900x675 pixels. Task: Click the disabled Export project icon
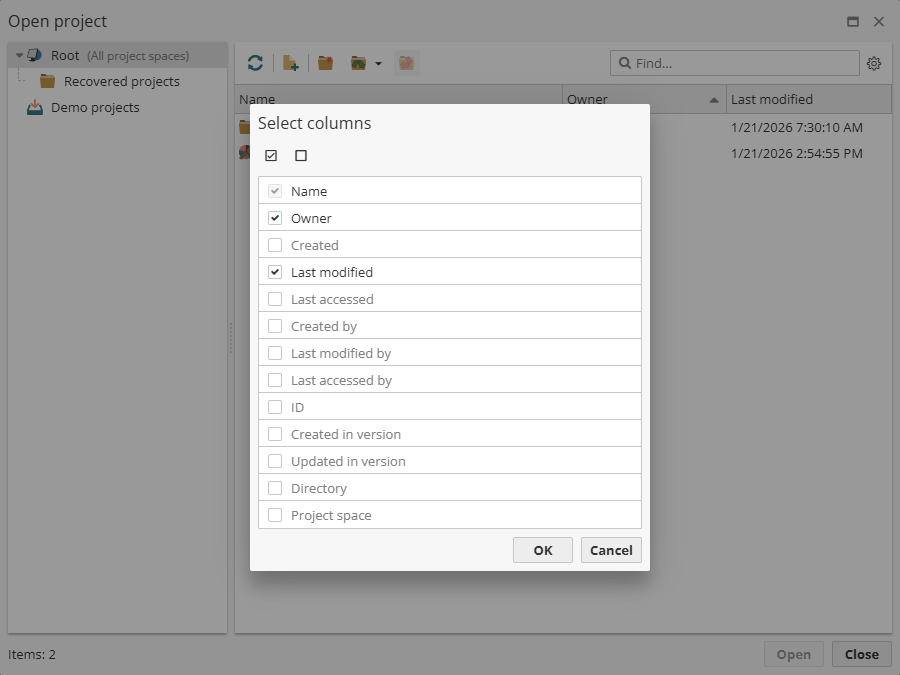(406, 62)
